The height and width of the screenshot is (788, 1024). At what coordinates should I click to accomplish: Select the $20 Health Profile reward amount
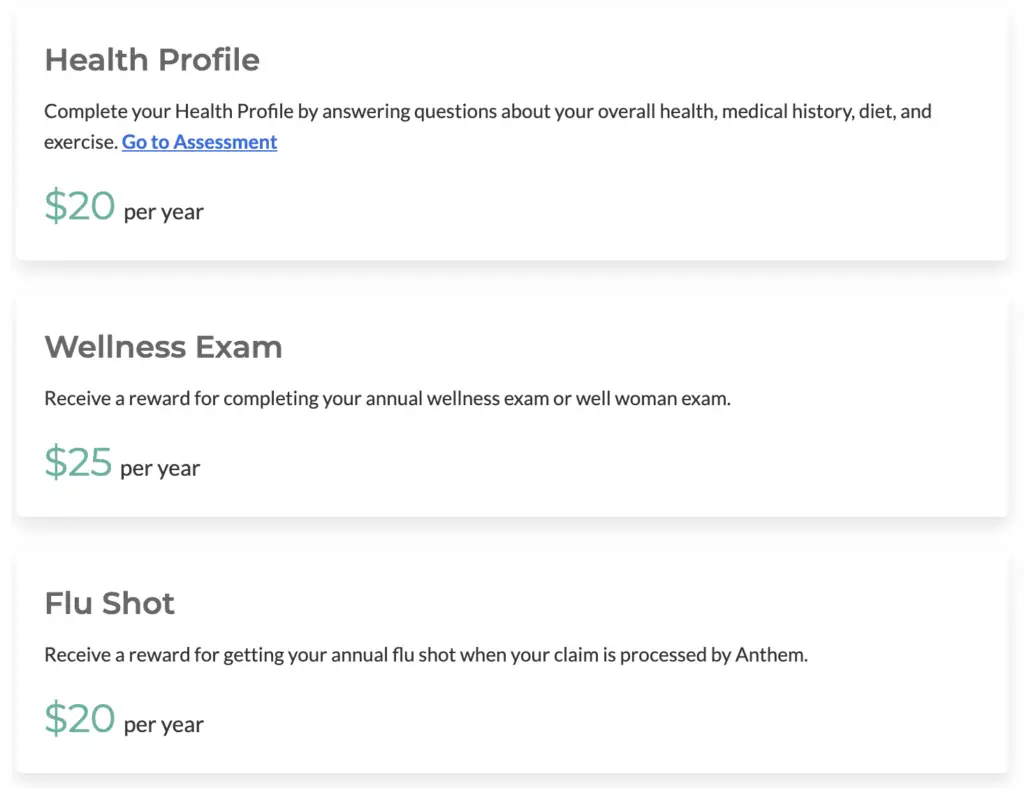point(79,206)
